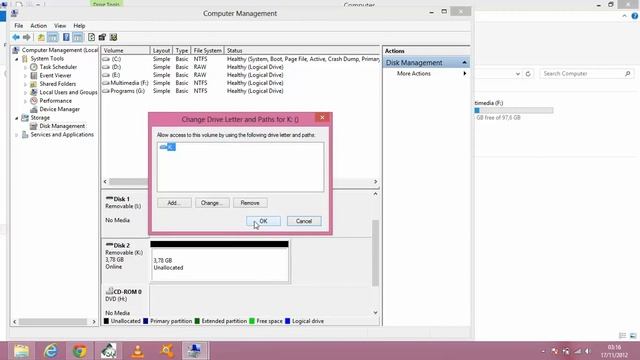The image size is (640, 360).
Task: Click the Back arrow in the toolbar
Action: point(16,38)
